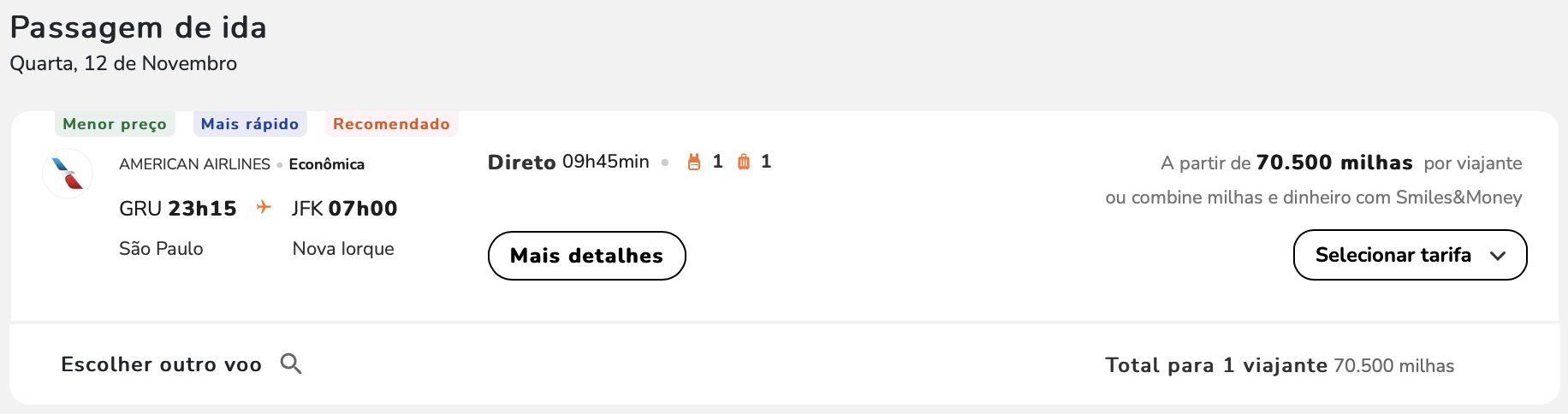Open Mais detalhes for this flight

click(586, 256)
